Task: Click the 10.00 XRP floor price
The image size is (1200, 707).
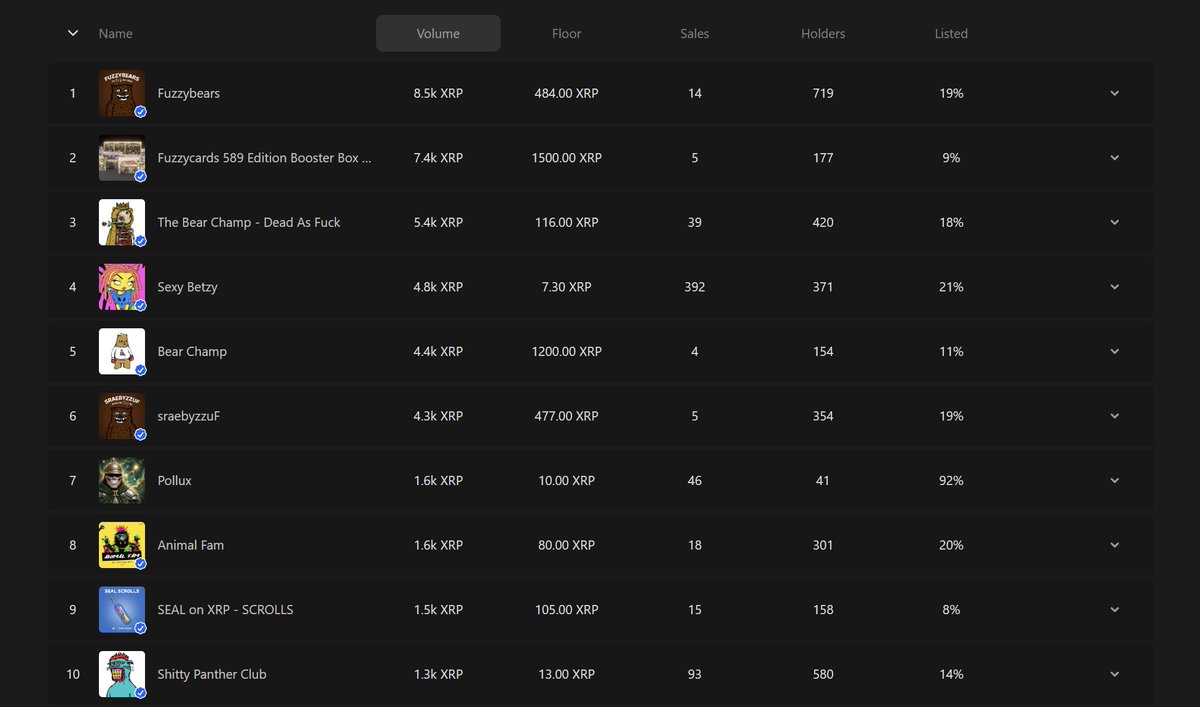Action: click(566, 480)
